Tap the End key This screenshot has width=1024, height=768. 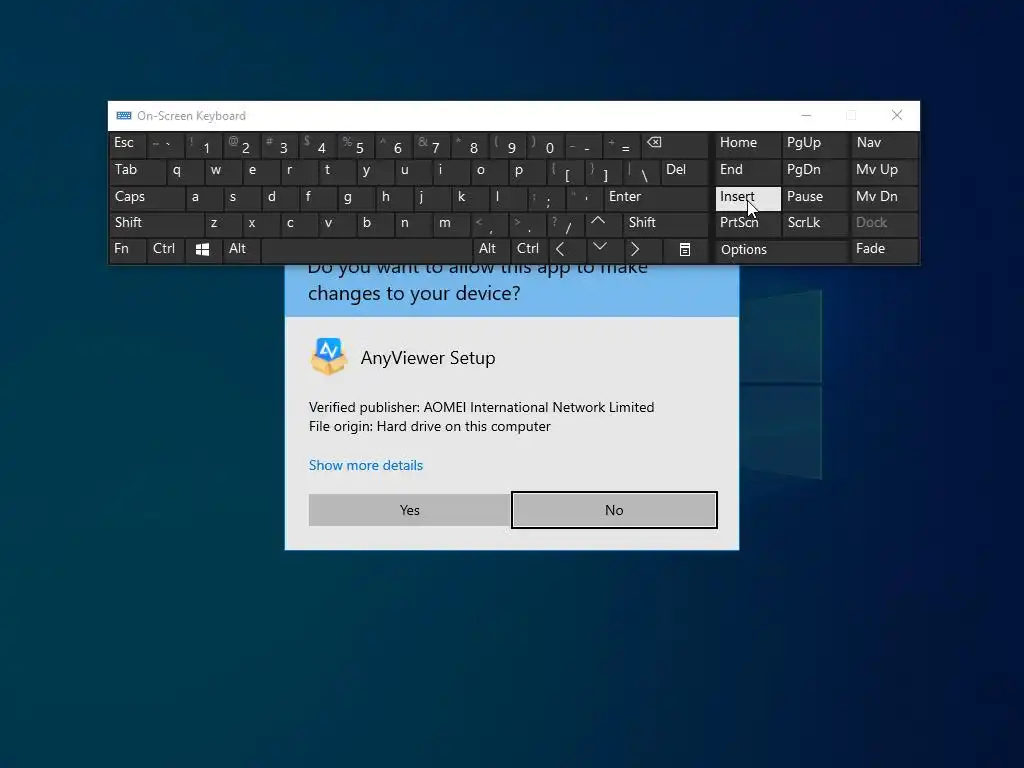click(748, 170)
